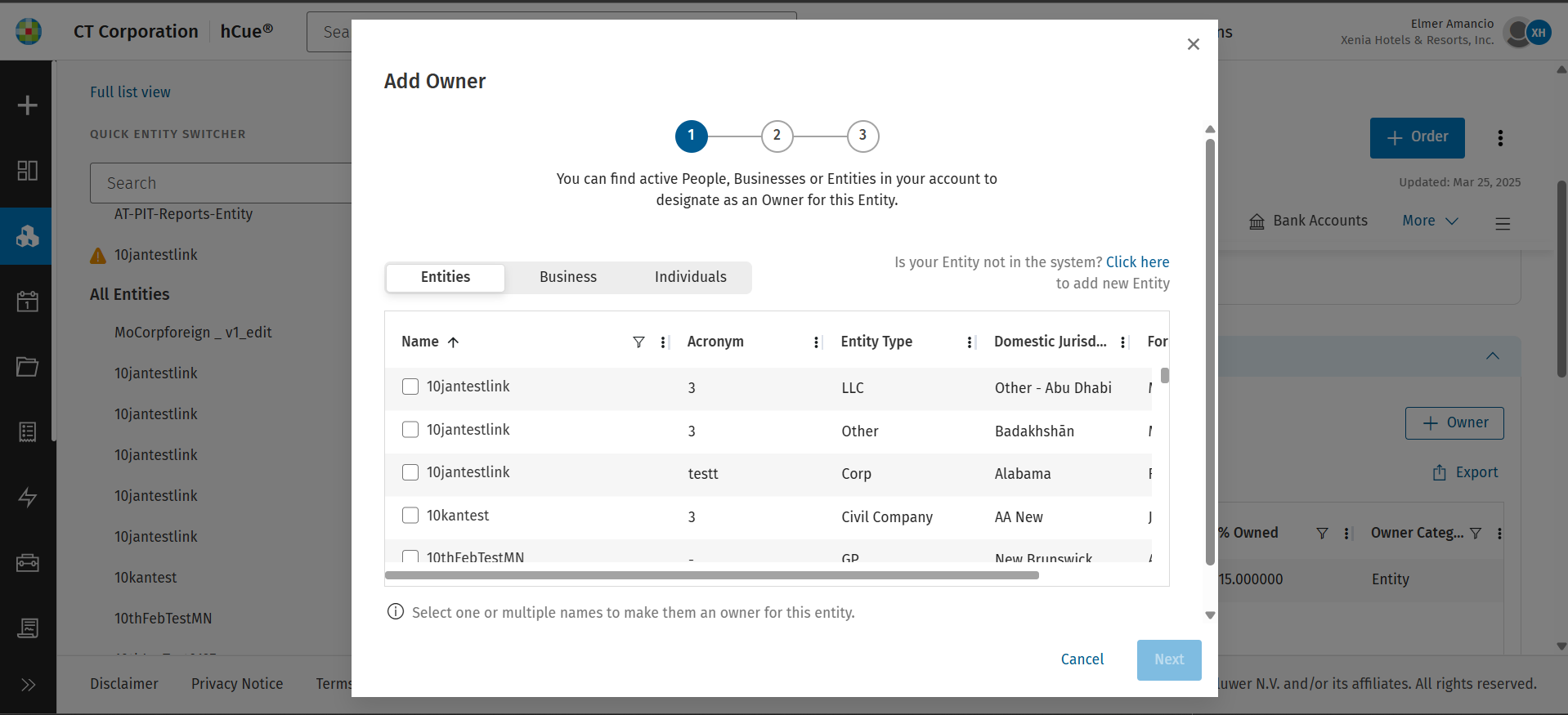The height and width of the screenshot is (715, 1568).
Task: Click the table horizontal scrollbar
Action: point(711,575)
